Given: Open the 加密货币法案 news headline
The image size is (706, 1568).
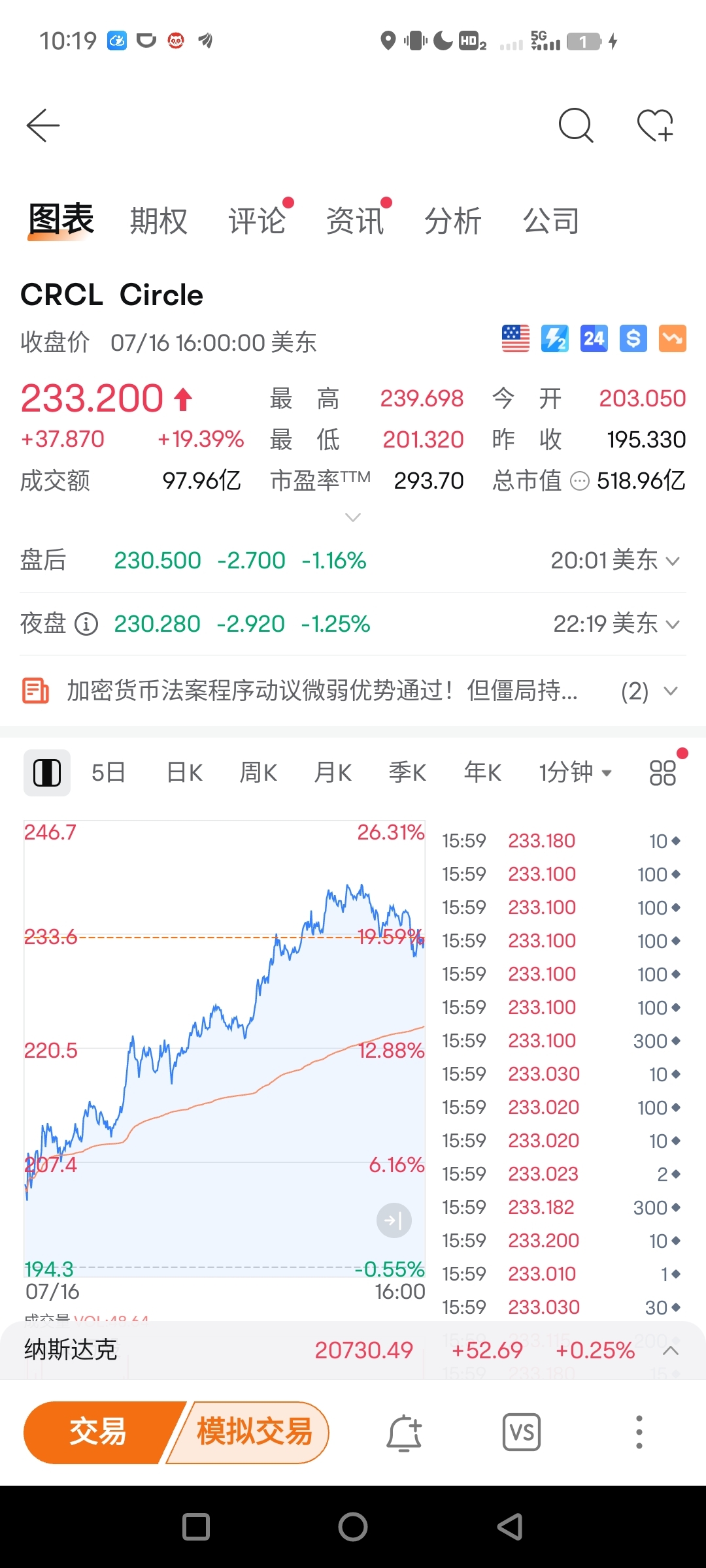Looking at the screenshot, I should tap(322, 691).
